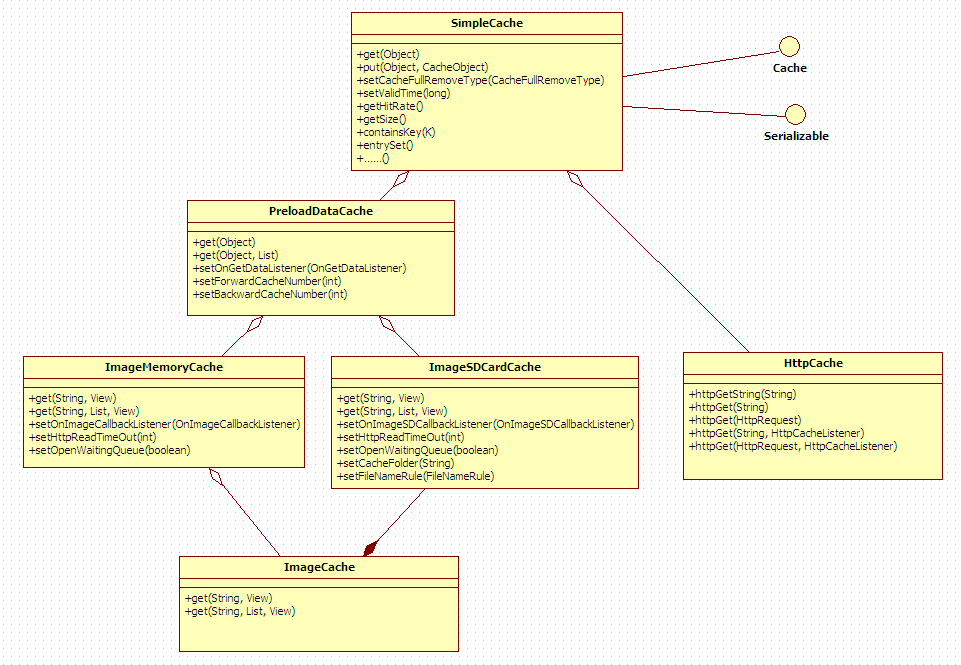Click the get(Object) method in SimpleCache
Viewport: 961px width, 665px height.
click(389, 54)
